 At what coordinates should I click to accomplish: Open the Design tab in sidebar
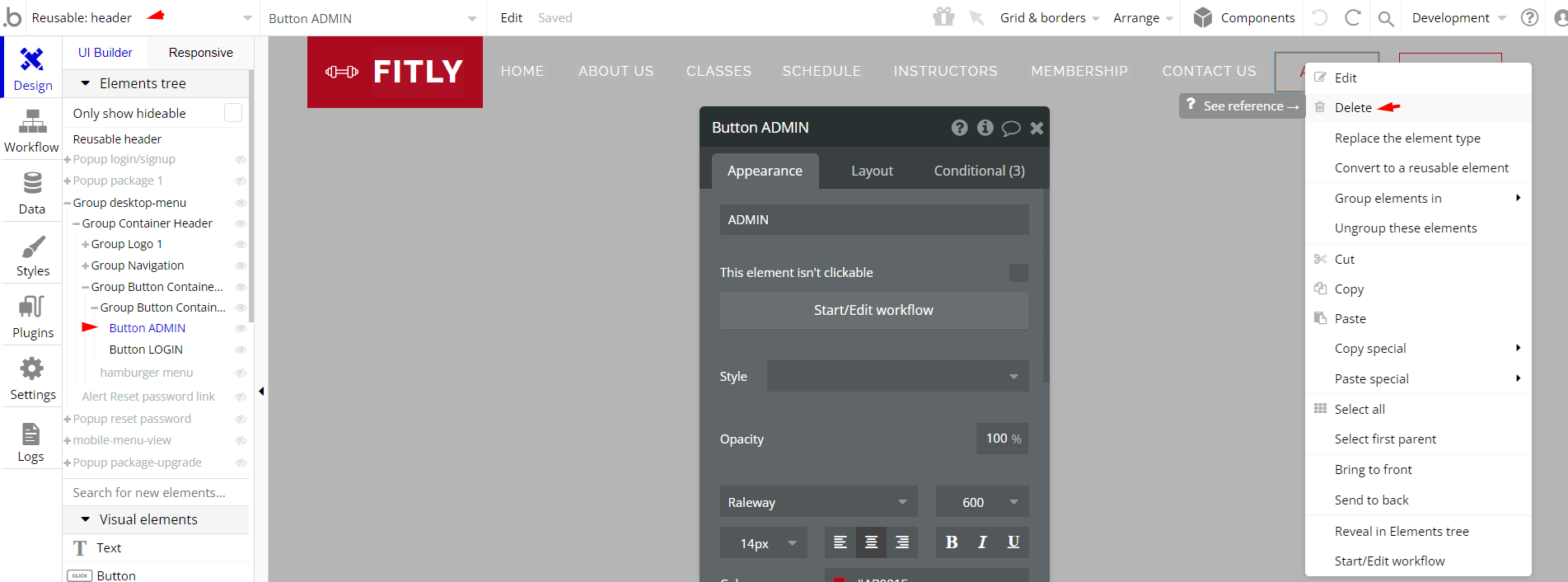point(32,68)
